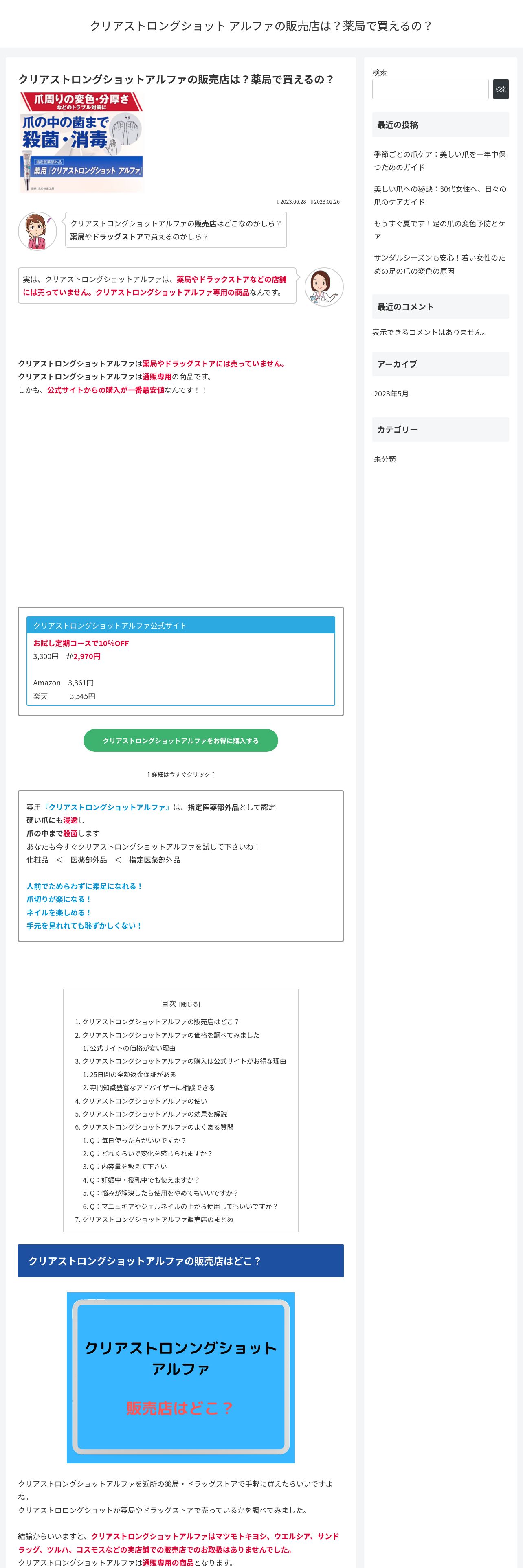Click the クリアストロングショットアルファ公式サイト box header

(x=181, y=625)
